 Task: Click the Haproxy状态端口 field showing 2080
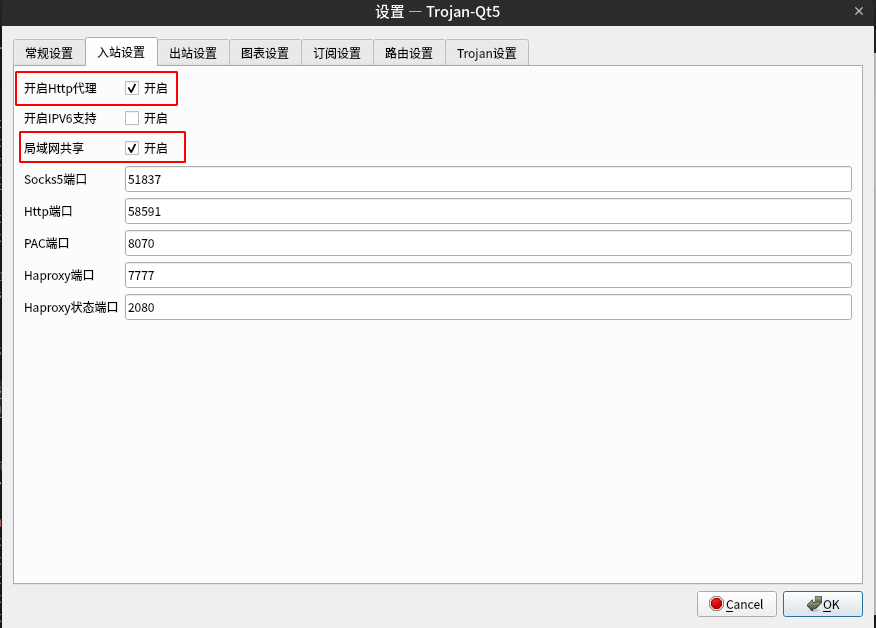(488, 307)
